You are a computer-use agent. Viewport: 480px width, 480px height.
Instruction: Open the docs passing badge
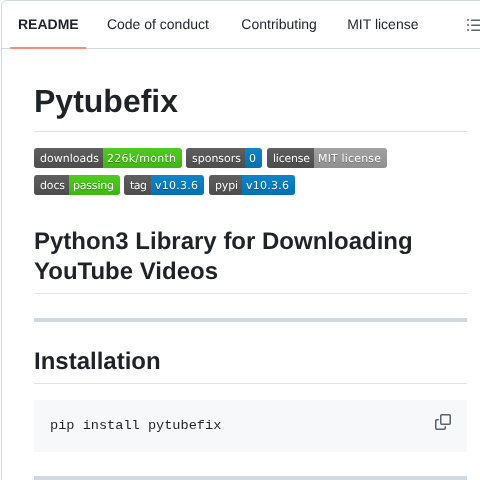coord(77,185)
